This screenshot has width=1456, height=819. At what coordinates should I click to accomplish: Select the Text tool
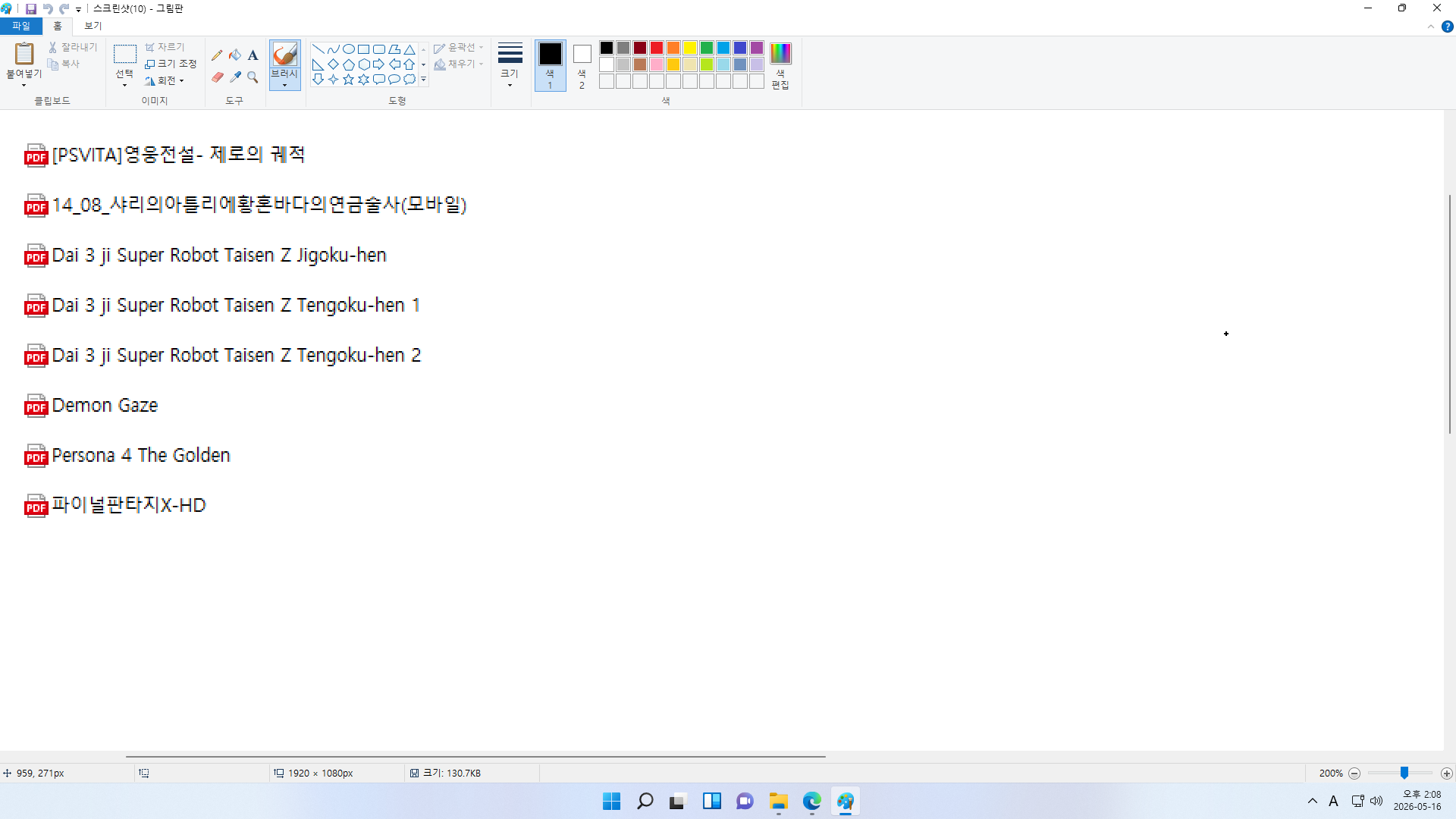[x=253, y=55]
